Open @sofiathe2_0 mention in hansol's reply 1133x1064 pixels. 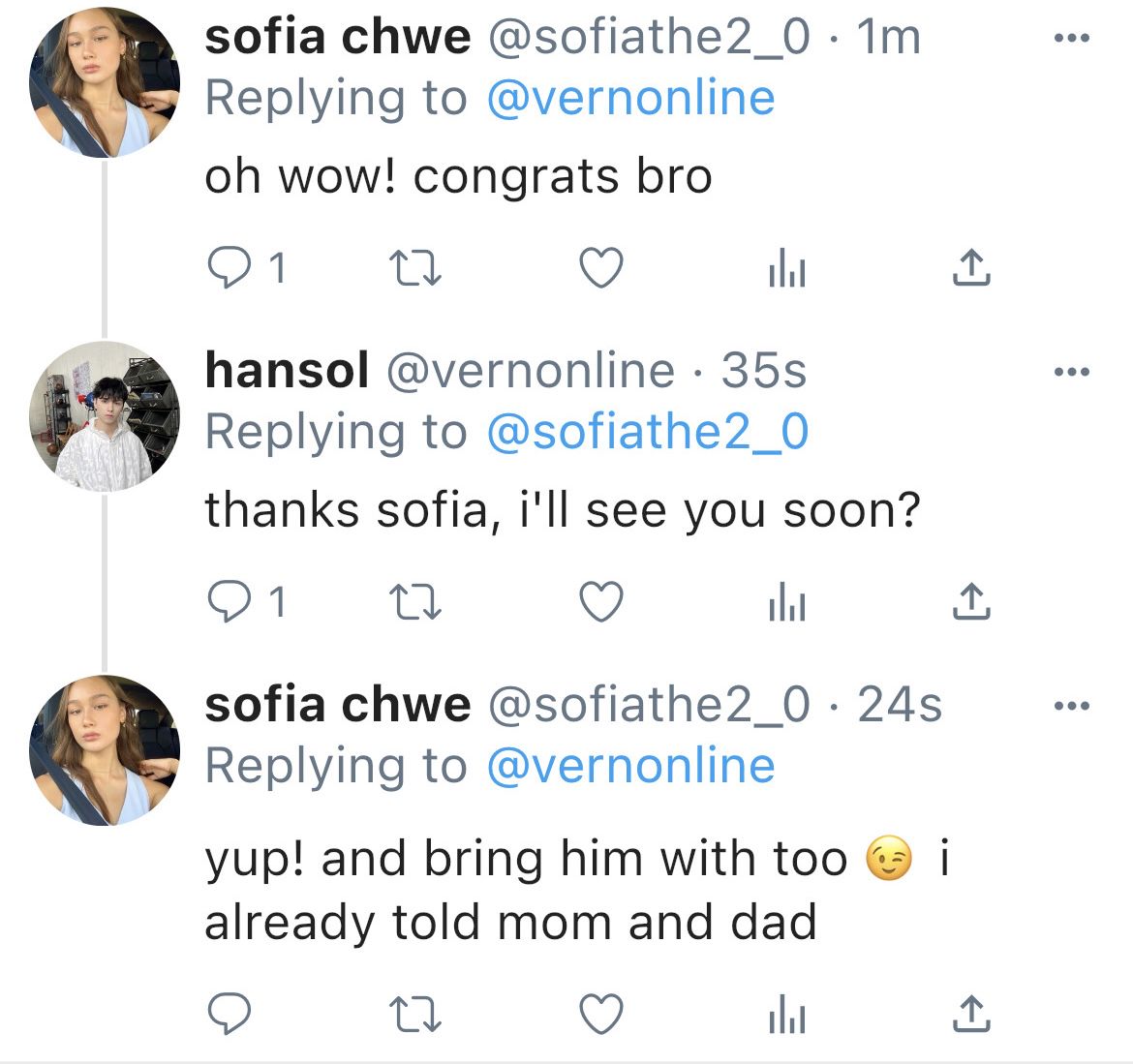pos(647,432)
